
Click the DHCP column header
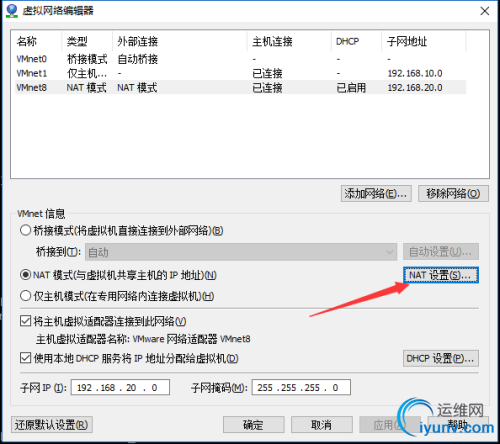tap(357, 41)
